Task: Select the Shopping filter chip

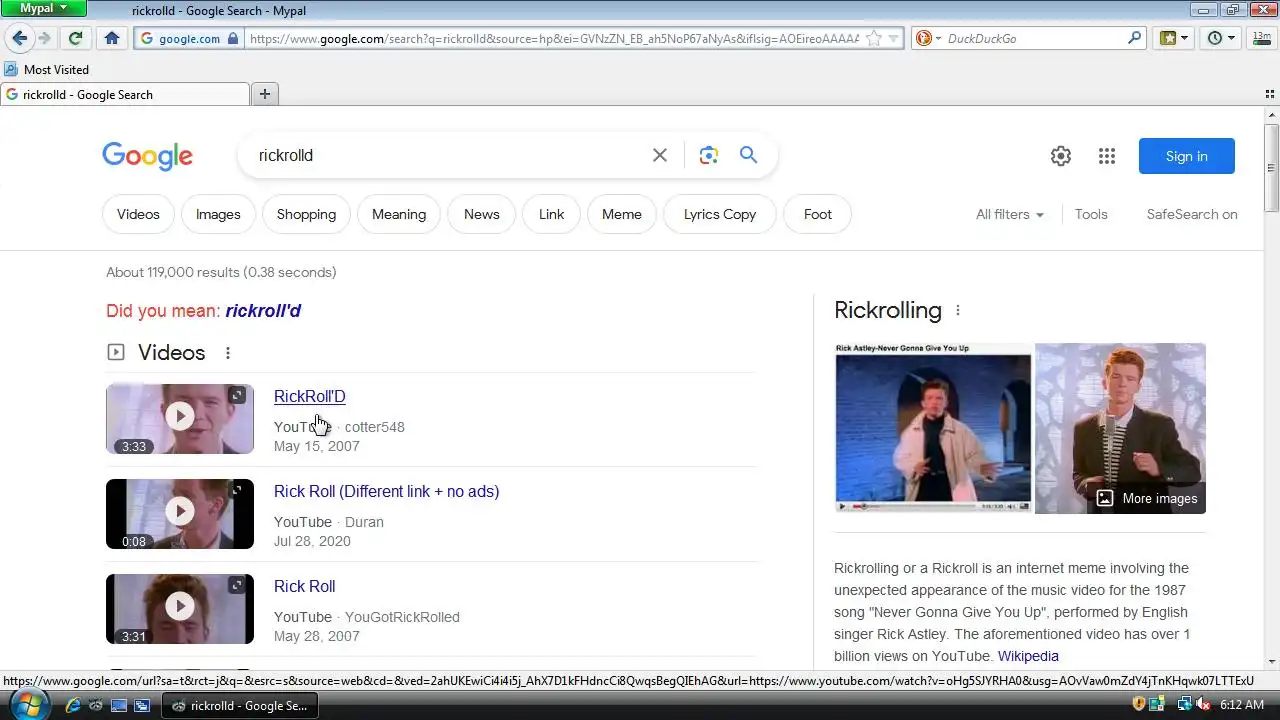Action: 306,214
